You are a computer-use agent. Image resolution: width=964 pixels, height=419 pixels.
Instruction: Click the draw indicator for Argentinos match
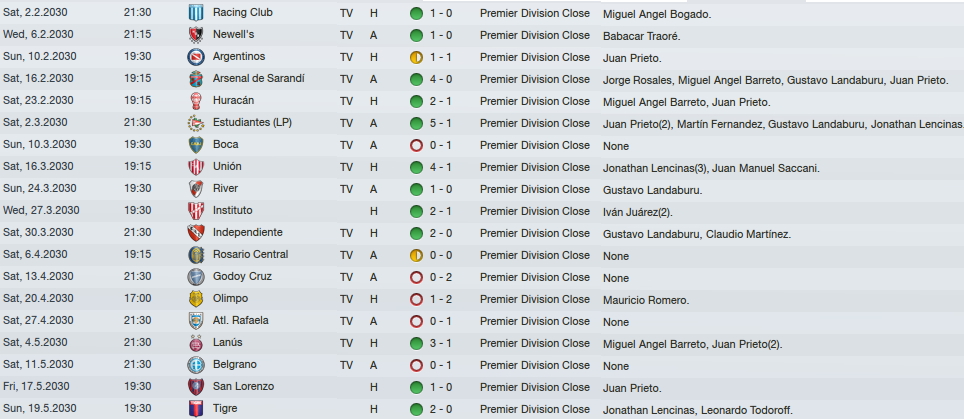(x=416, y=58)
